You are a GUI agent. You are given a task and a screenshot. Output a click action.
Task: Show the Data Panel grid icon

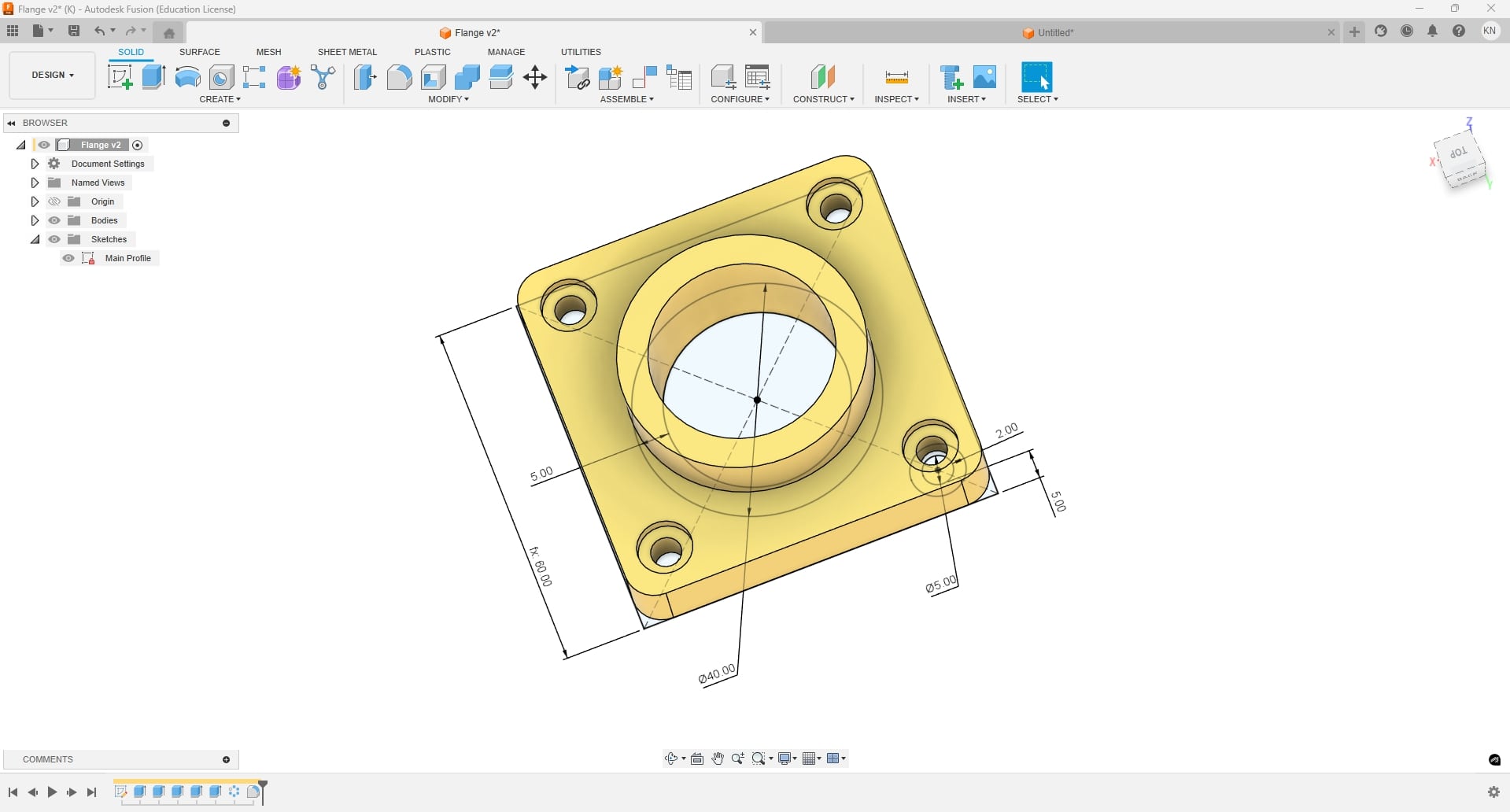point(13,31)
